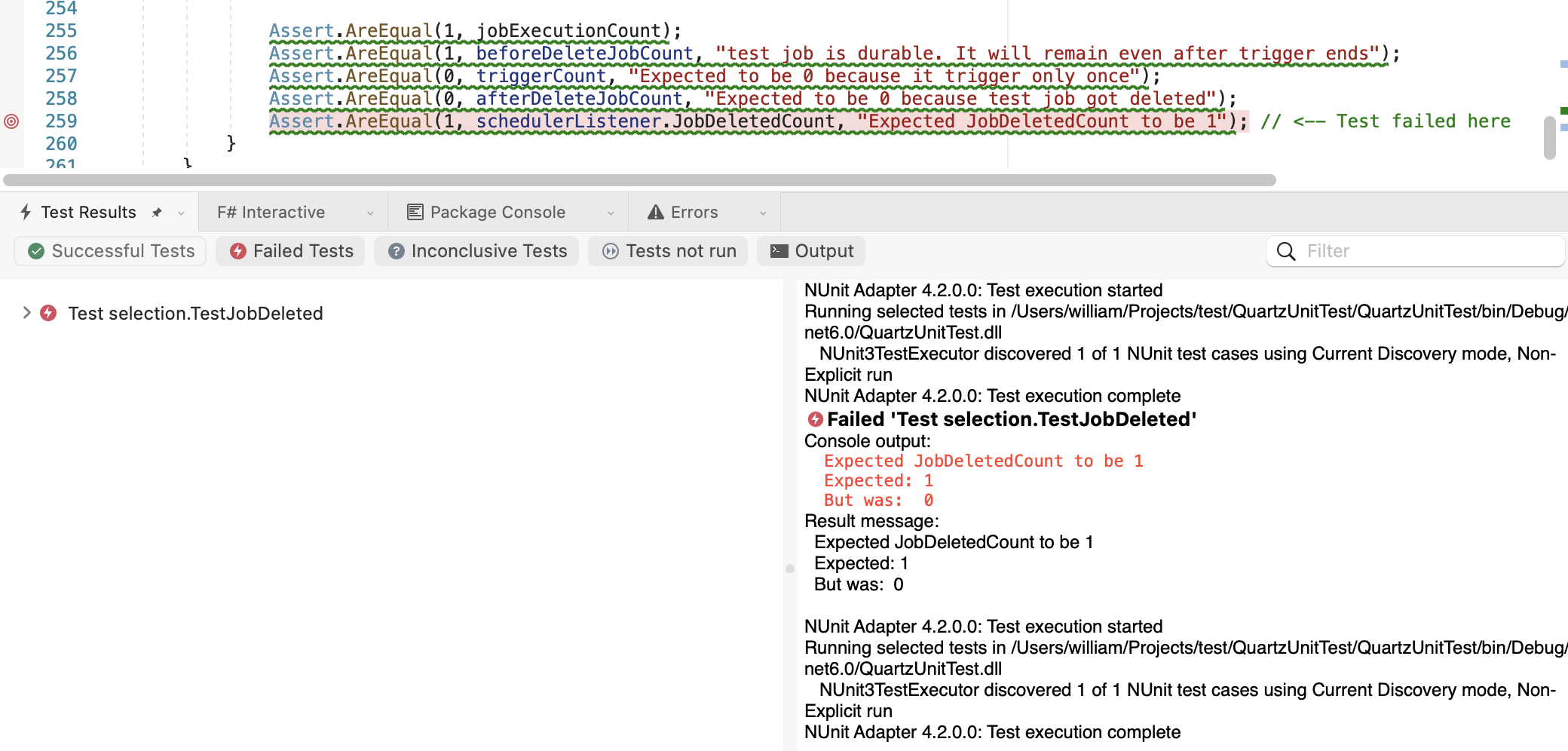
Task: Open the Errors panel dropdown arrow
Action: point(763,212)
